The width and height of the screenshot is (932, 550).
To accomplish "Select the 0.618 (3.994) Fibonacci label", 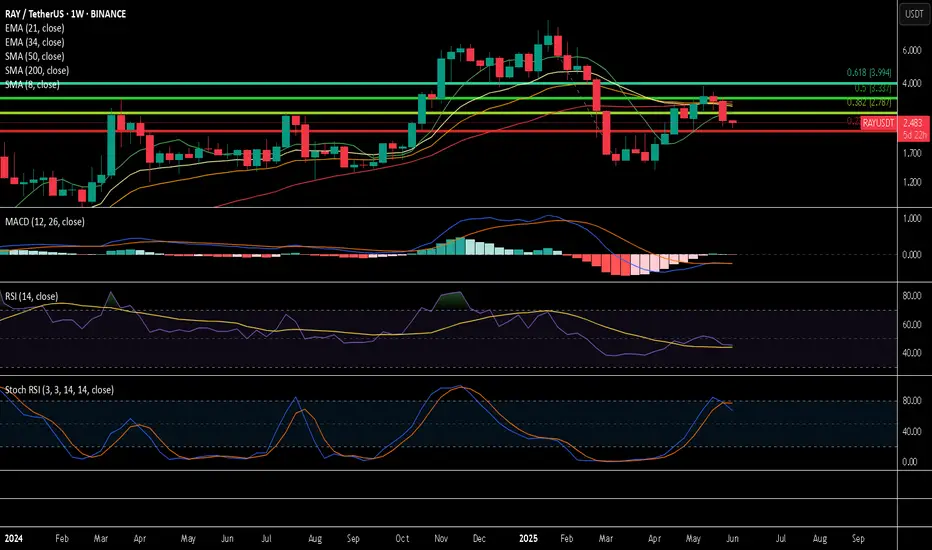I will point(869,73).
